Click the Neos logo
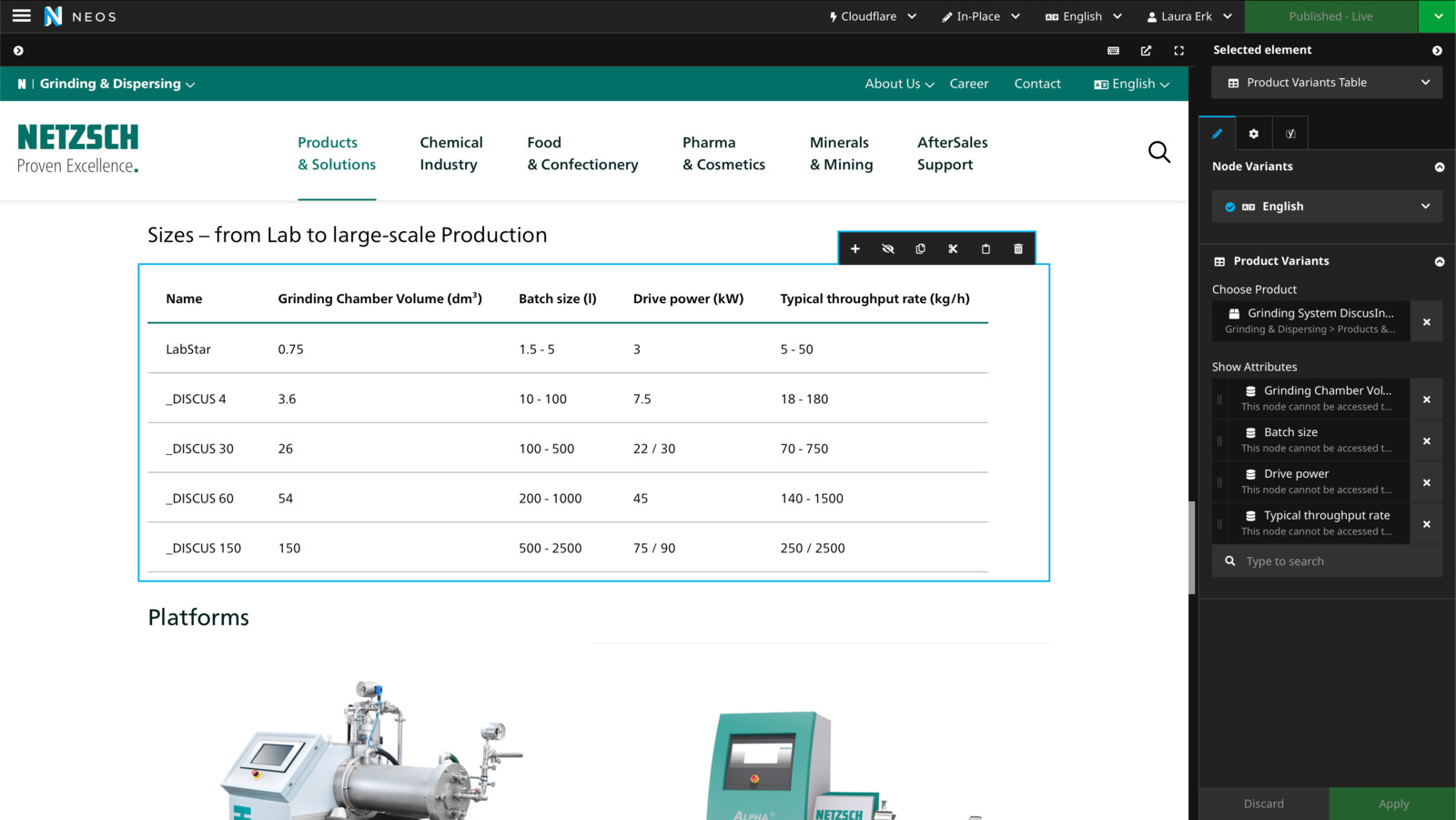The height and width of the screenshot is (820, 1456). click(80, 16)
